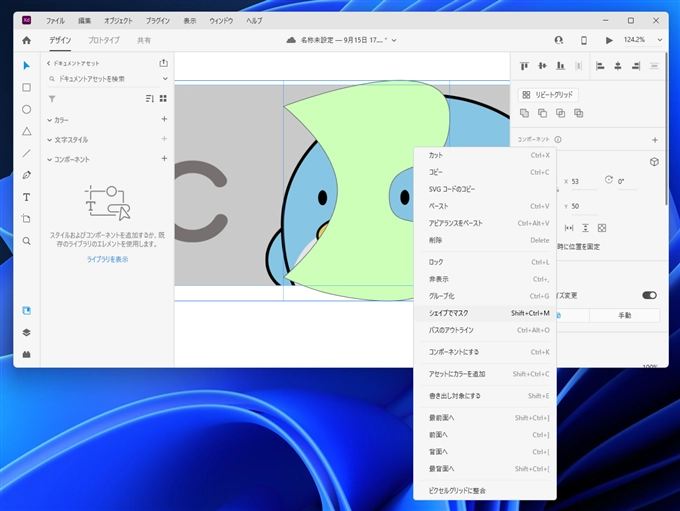
Task: Click the mobile device preview icon
Action: click(x=584, y=40)
